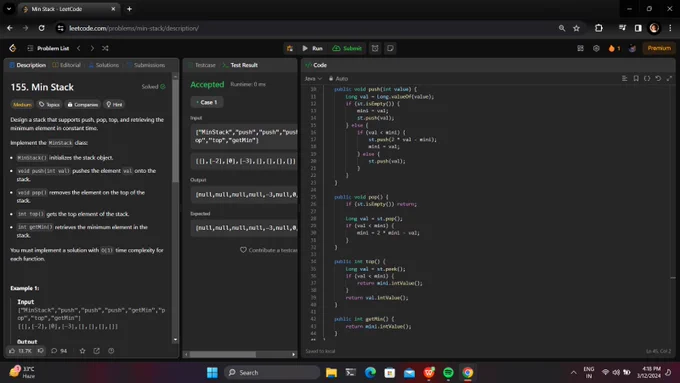Image resolution: width=680 pixels, height=383 pixels.
Task: Click the alarm timer icon
Action: click(x=375, y=48)
